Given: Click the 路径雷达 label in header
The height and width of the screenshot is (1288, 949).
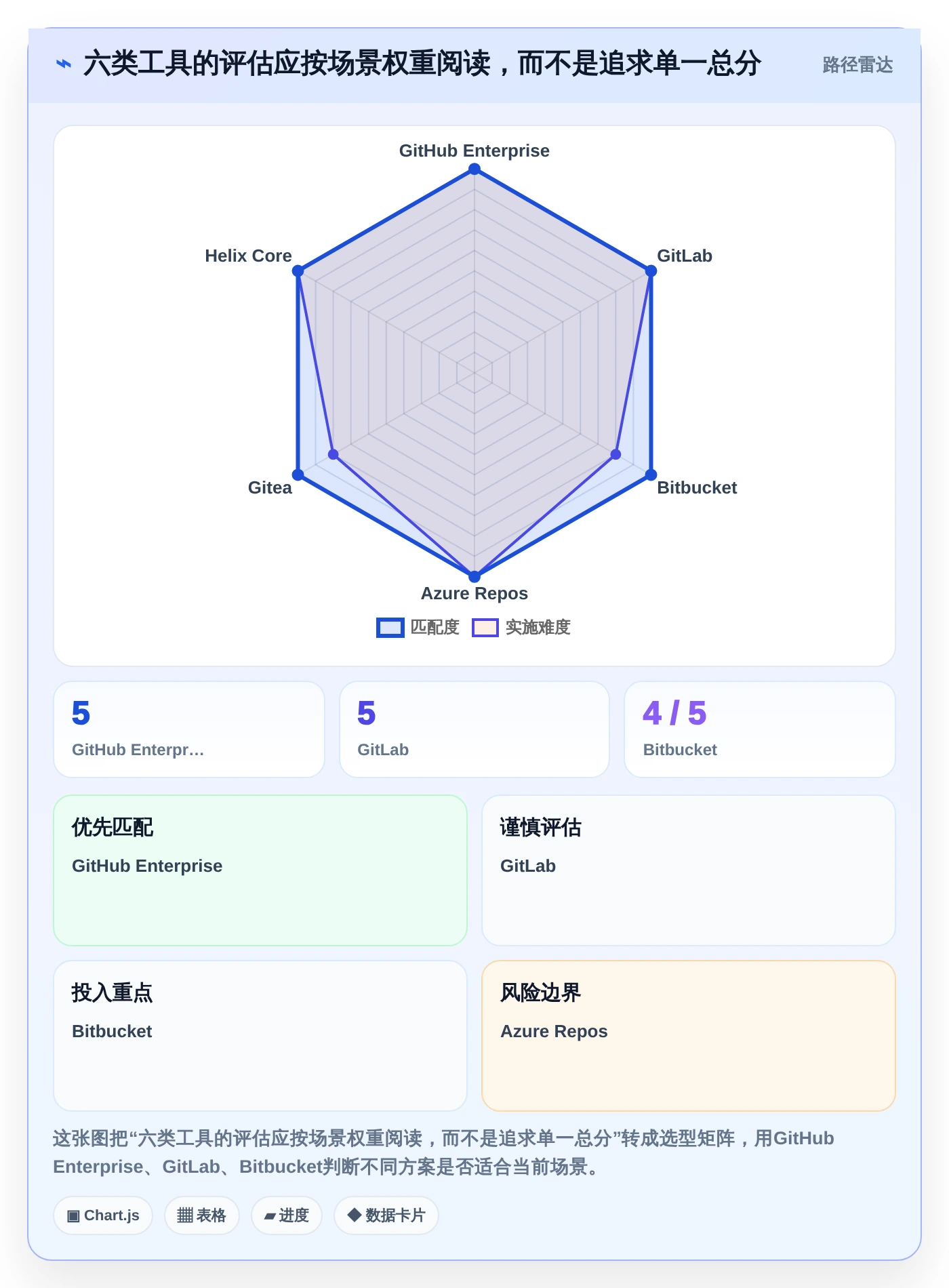Looking at the screenshot, I should (x=857, y=64).
